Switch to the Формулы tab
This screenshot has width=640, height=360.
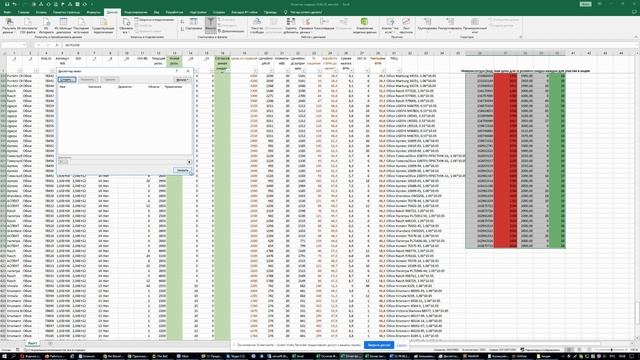pos(93,12)
